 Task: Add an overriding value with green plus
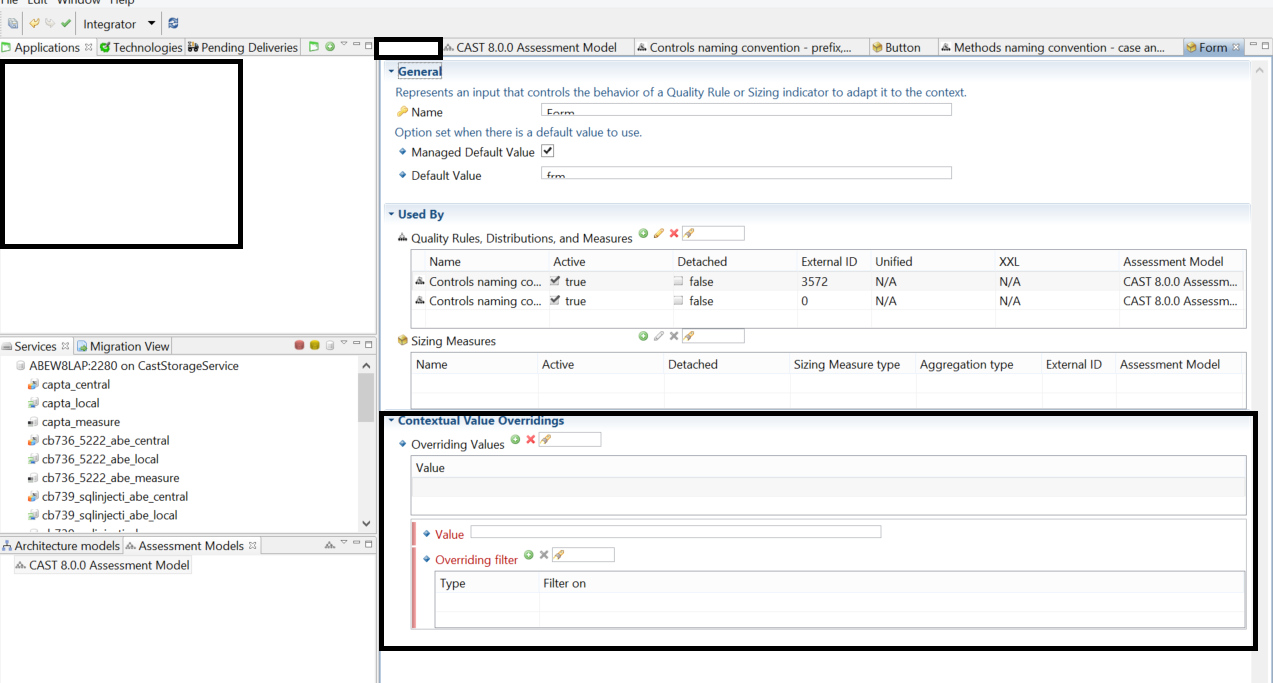pyautogui.click(x=515, y=439)
